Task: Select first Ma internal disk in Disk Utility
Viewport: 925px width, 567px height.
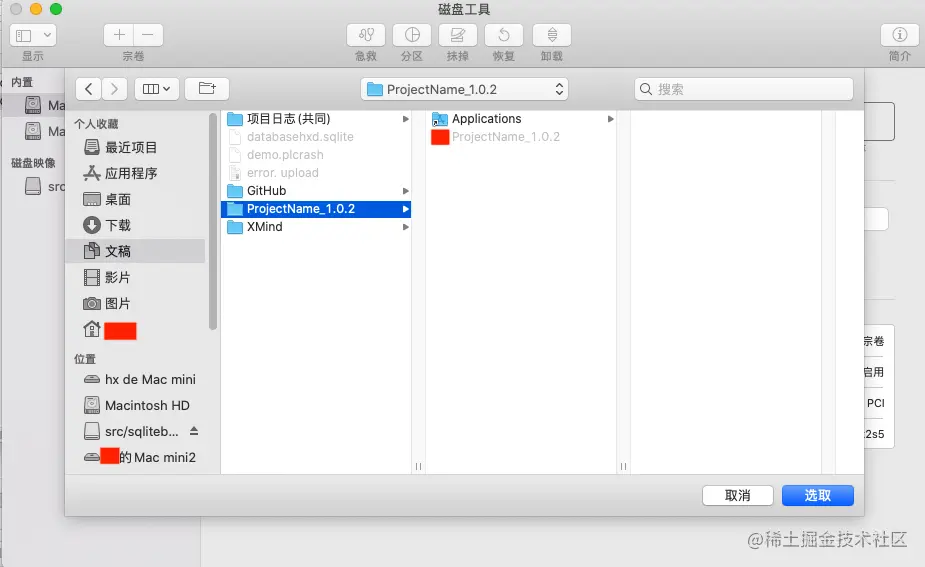Action: pyautogui.click(x=44, y=105)
